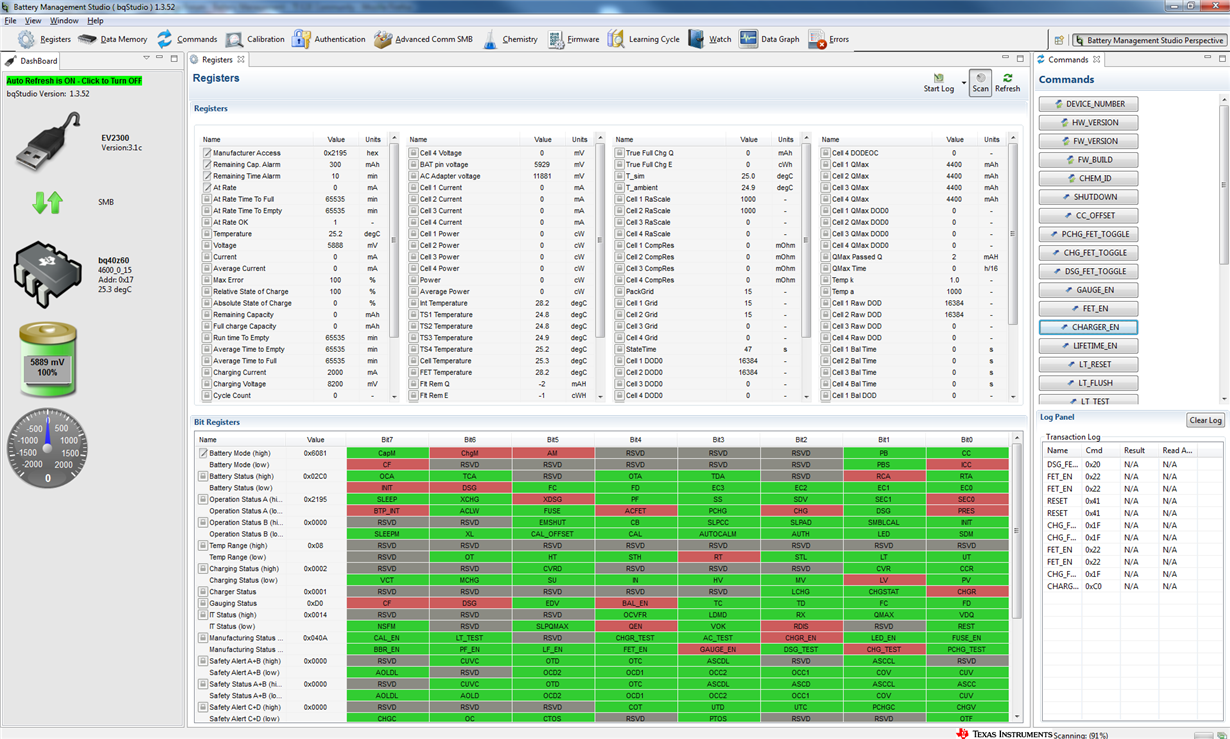The height and width of the screenshot is (739, 1230).
Task: Click the Remaining Cap. Alarm edit icon
Action: [x=207, y=165]
